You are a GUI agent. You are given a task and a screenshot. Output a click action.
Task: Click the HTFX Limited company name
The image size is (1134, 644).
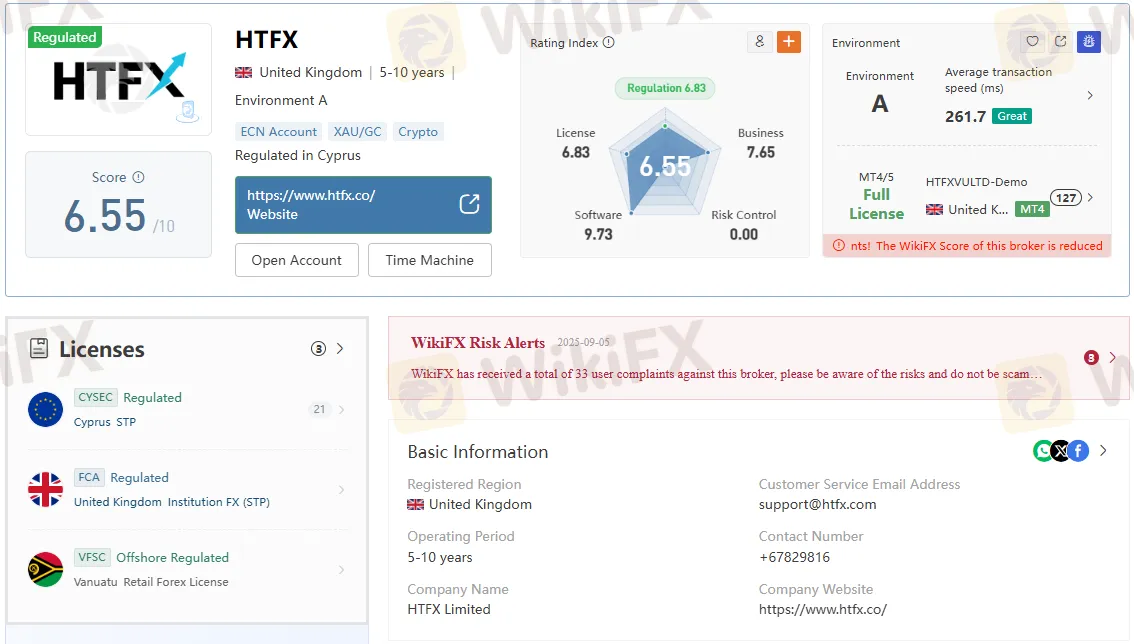449,609
